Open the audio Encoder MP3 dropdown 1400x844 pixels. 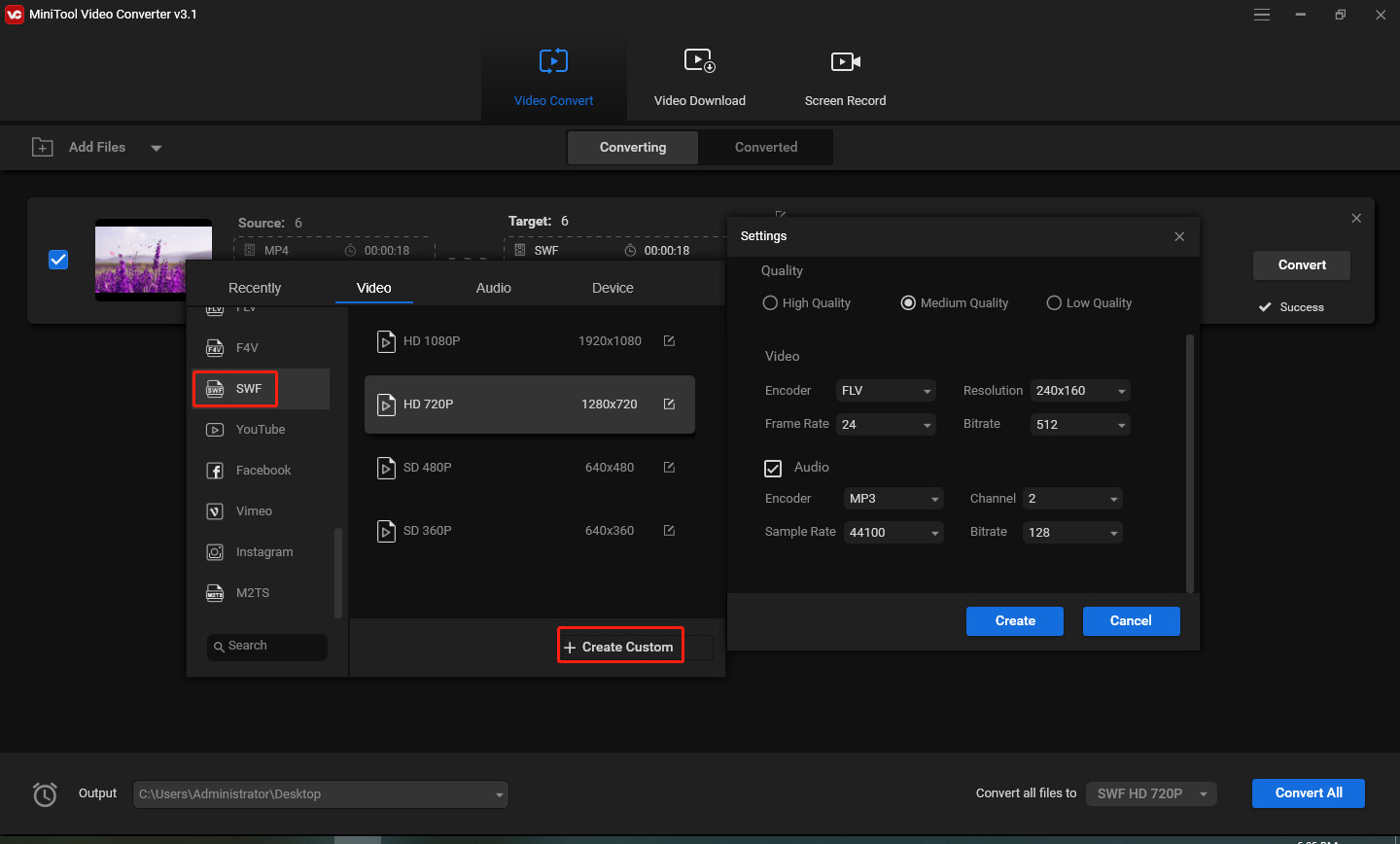(x=893, y=499)
